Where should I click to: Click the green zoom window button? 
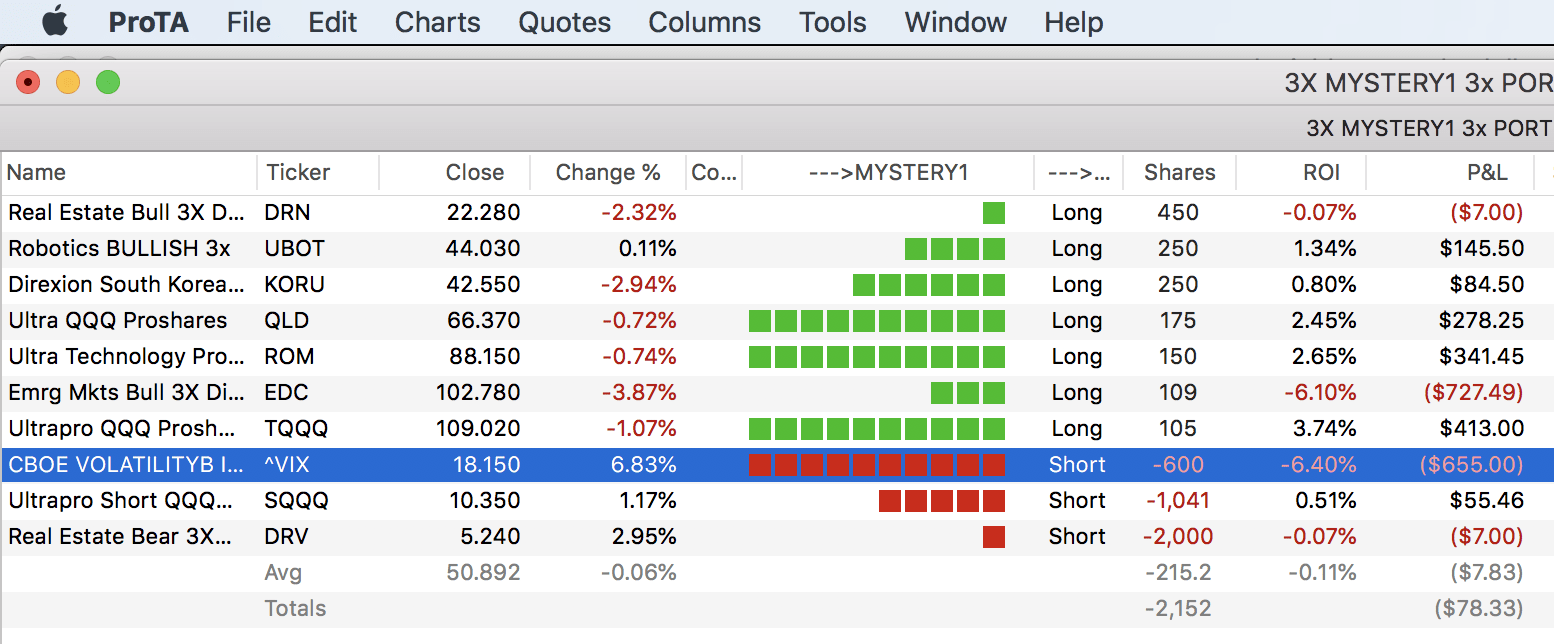[x=107, y=82]
